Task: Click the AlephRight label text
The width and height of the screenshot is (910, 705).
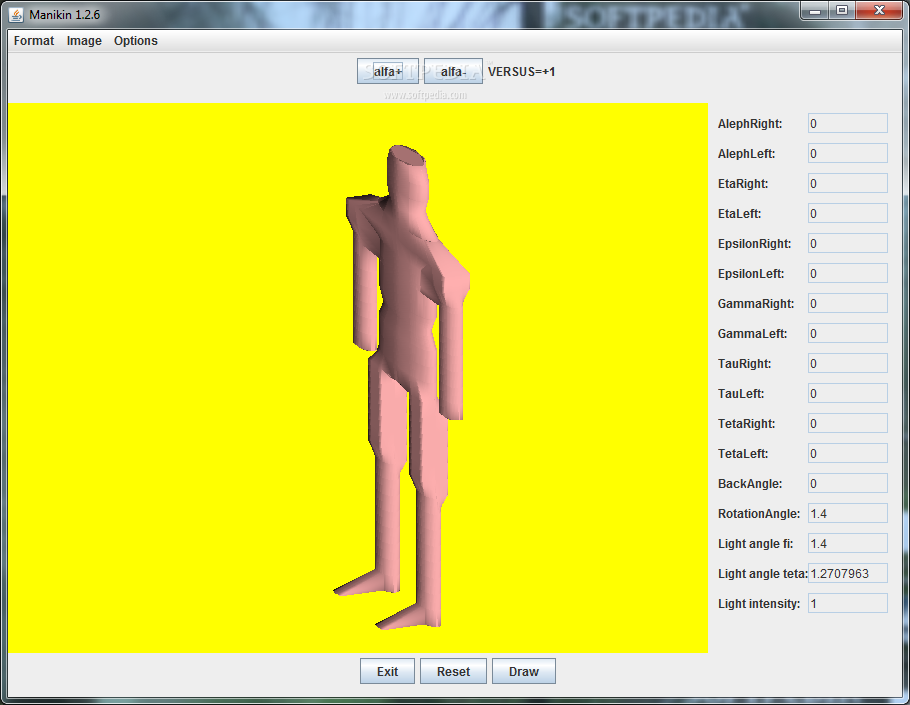Action: [750, 124]
